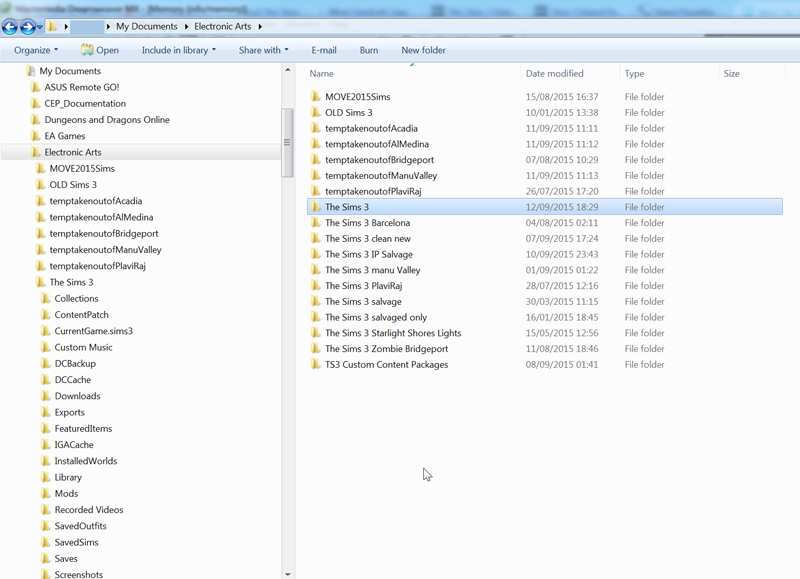This screenshot has height=579, width=800.
Task: Click the Custom Music folder icon in tree
Action: (45, 347)
